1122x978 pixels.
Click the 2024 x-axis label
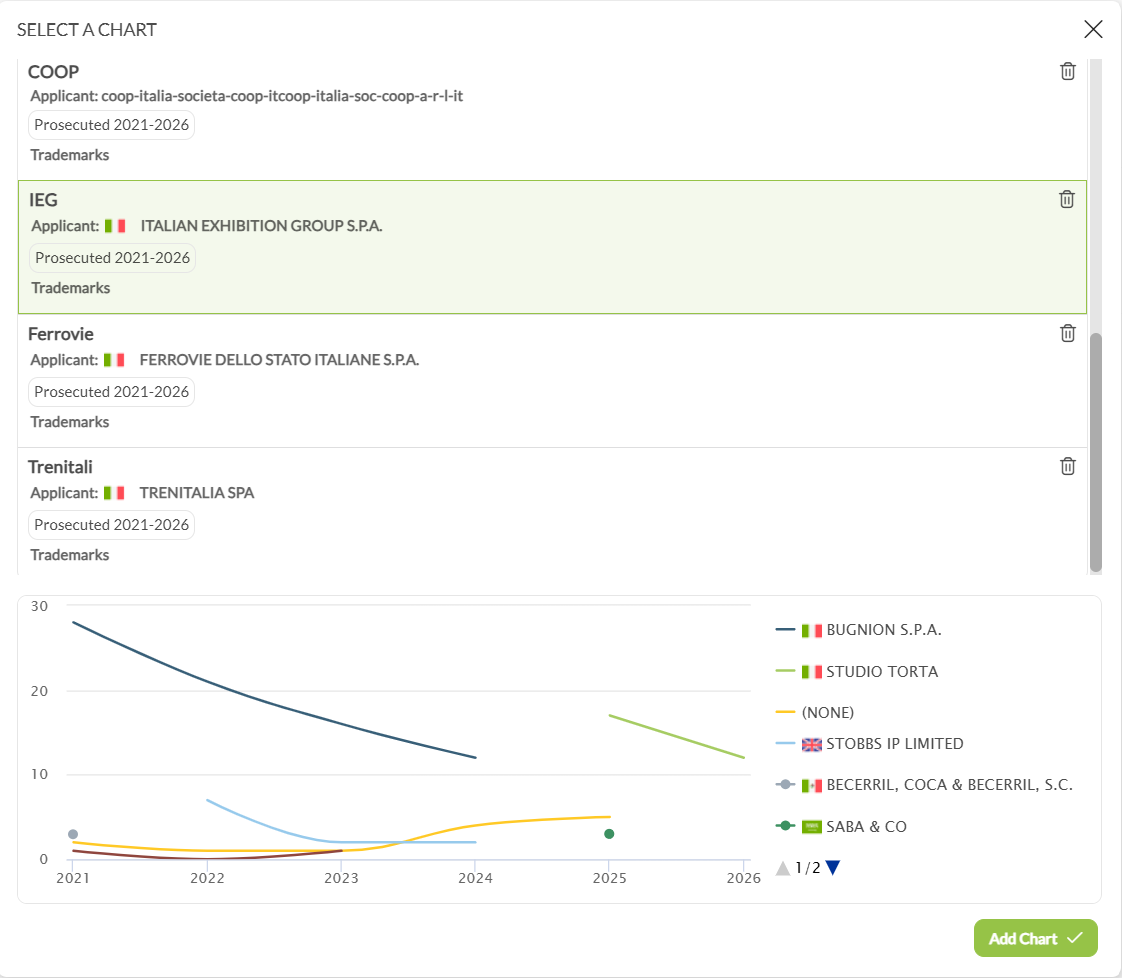(x=475, y=878)
